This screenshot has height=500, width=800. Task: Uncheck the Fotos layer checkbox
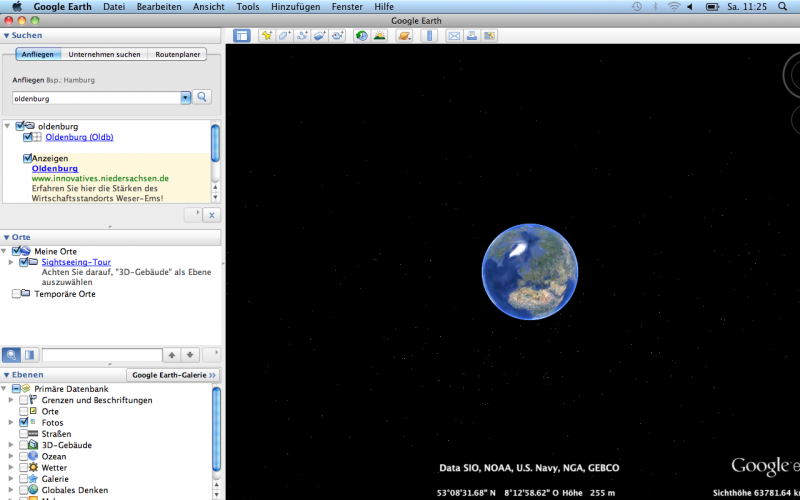point(24,423)
